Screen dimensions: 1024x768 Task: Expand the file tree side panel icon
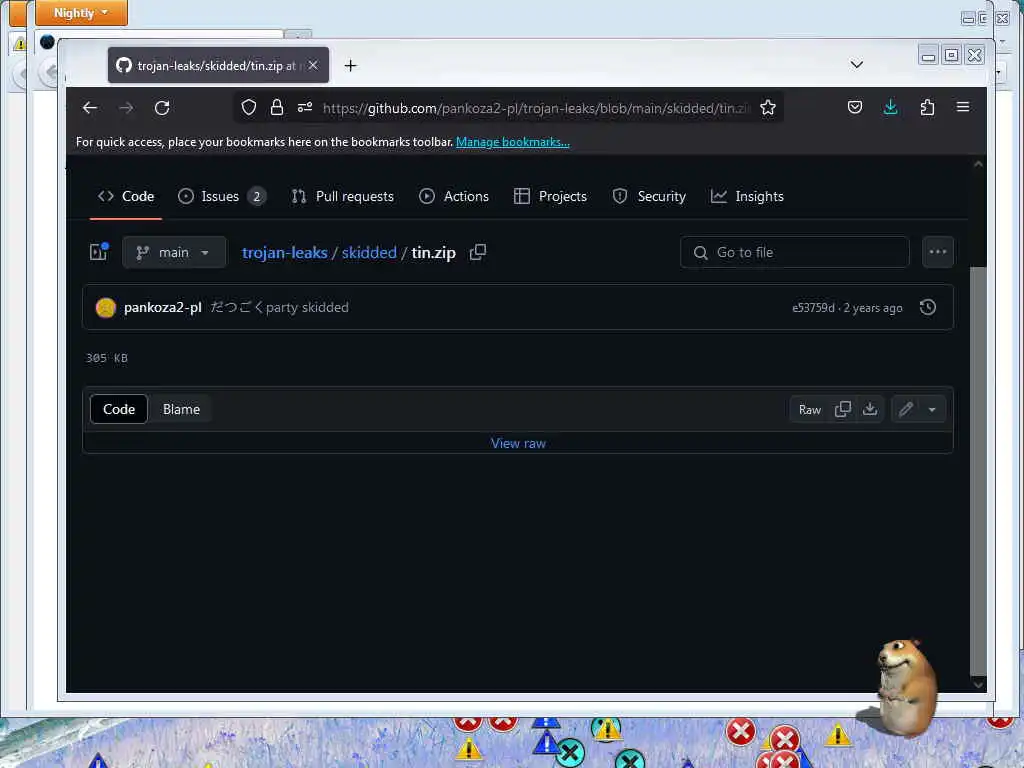click(99, 252)
